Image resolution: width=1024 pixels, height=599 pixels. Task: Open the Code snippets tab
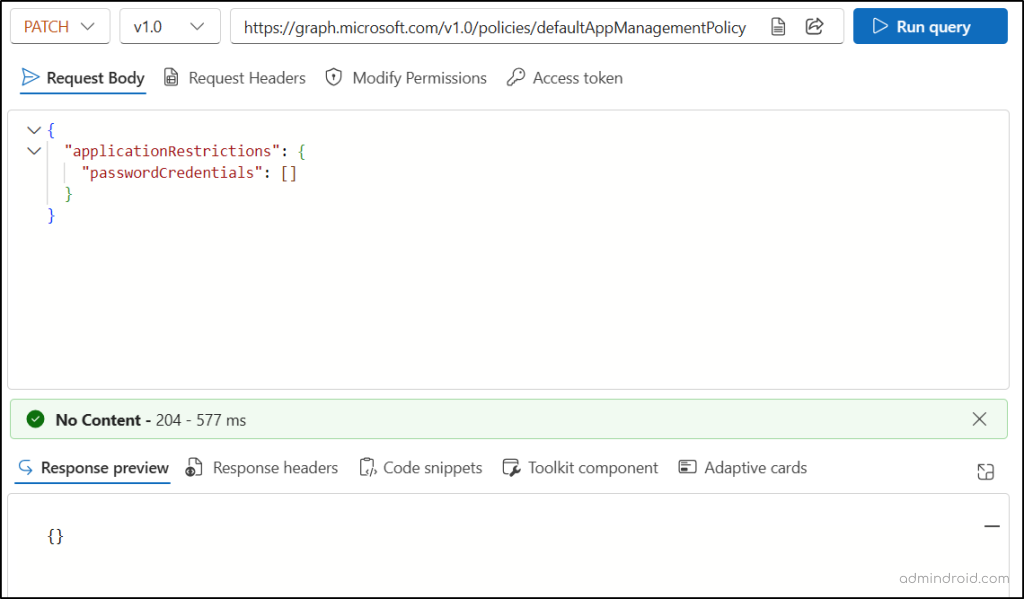click(421, 468)
